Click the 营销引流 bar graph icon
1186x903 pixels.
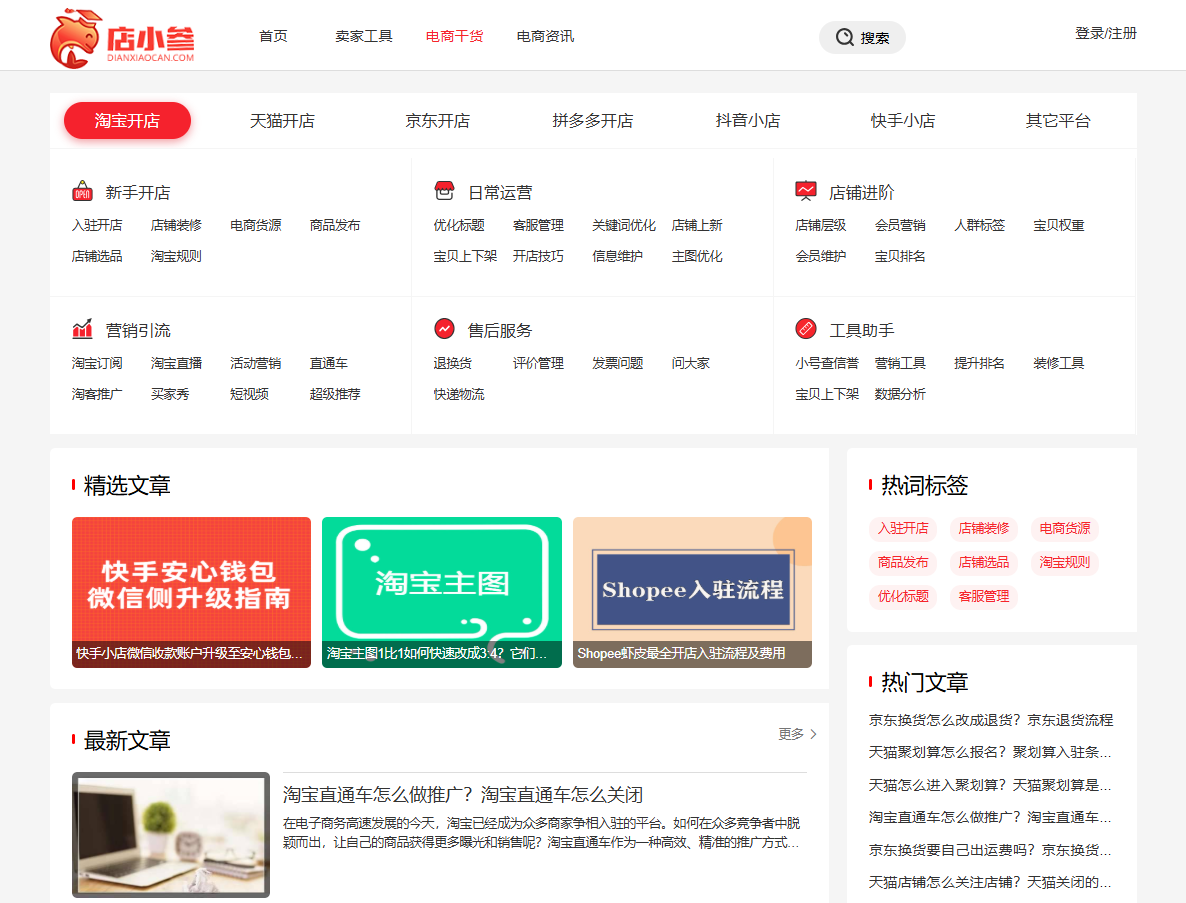point(82,330)
